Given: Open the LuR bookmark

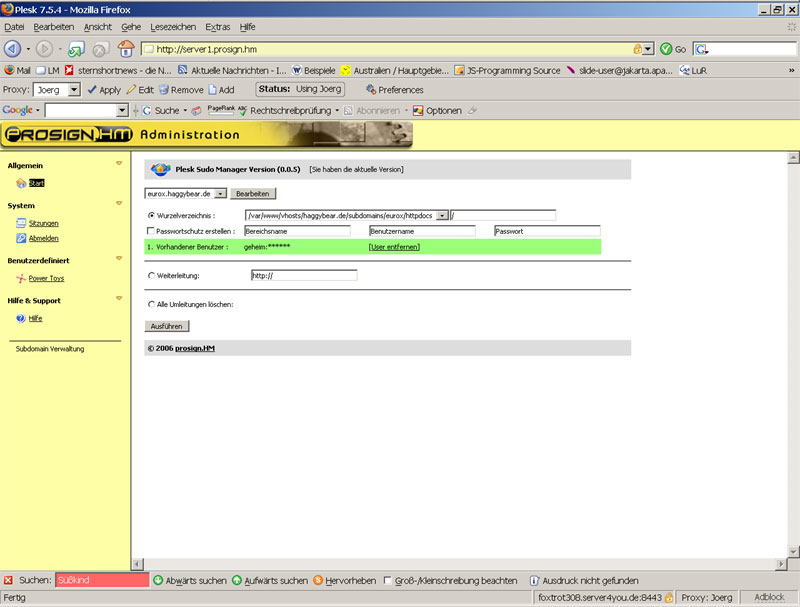Looking at the screenshot, I should (x=693, y=70).
